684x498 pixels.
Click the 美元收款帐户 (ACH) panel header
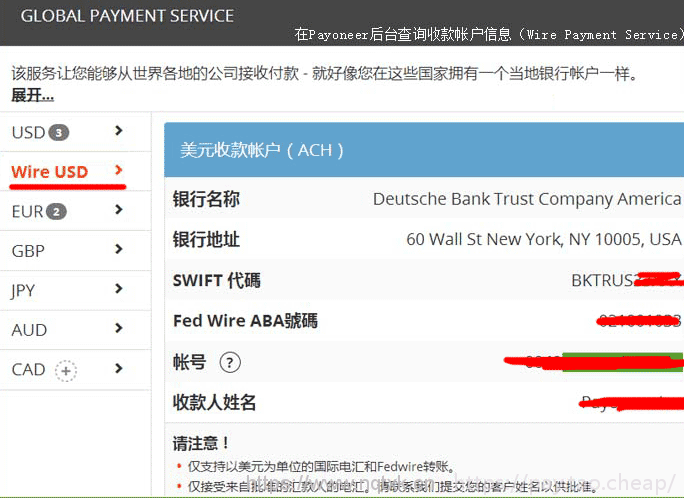pyautogui.click(x=262, y=150)
